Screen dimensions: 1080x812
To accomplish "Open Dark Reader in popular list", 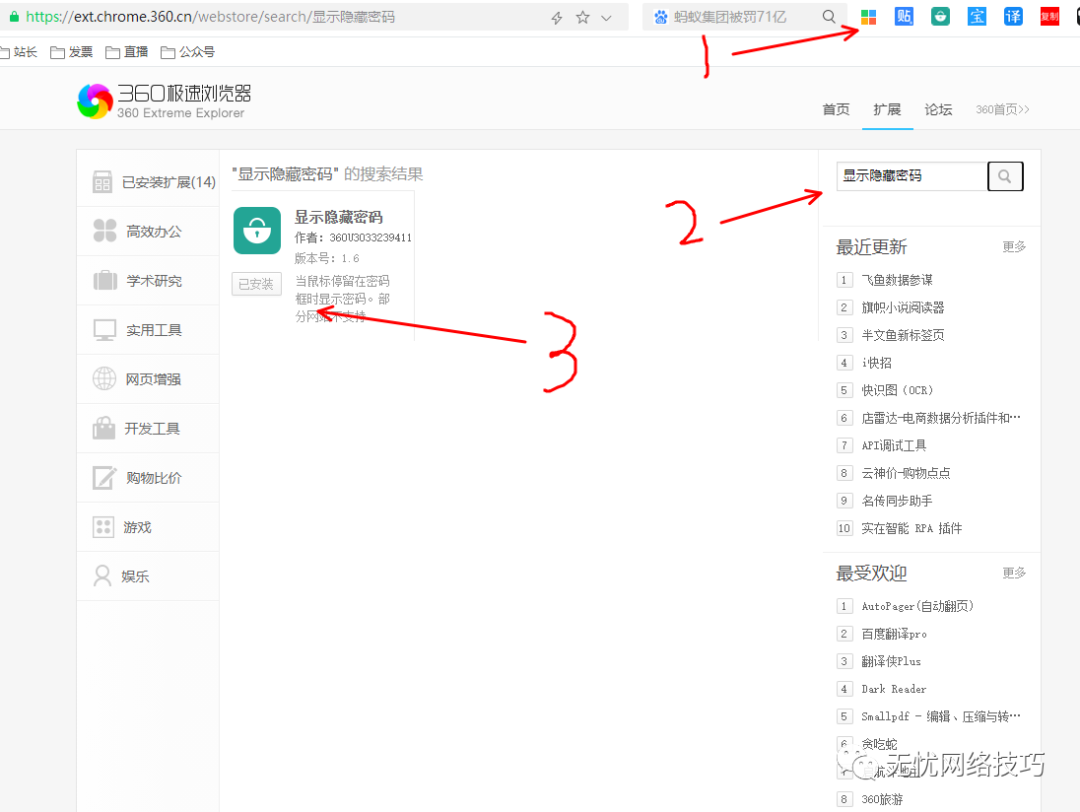I will [893, 689].
